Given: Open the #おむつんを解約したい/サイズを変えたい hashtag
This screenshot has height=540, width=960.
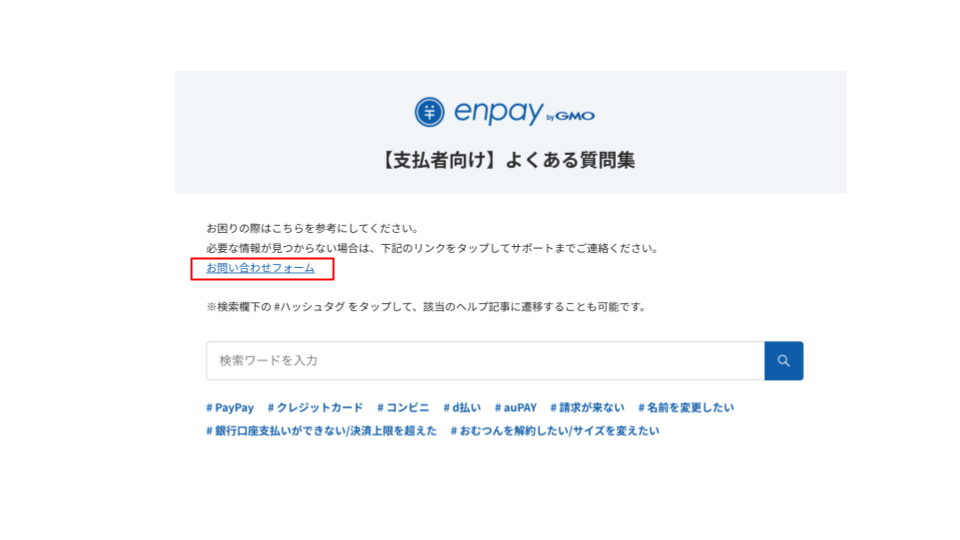Looking at the screenshot, I should [x=554, y=431].
